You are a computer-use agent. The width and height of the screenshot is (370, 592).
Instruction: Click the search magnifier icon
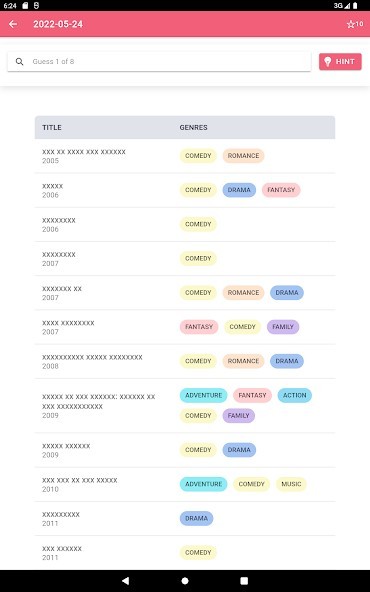point(20,62)
